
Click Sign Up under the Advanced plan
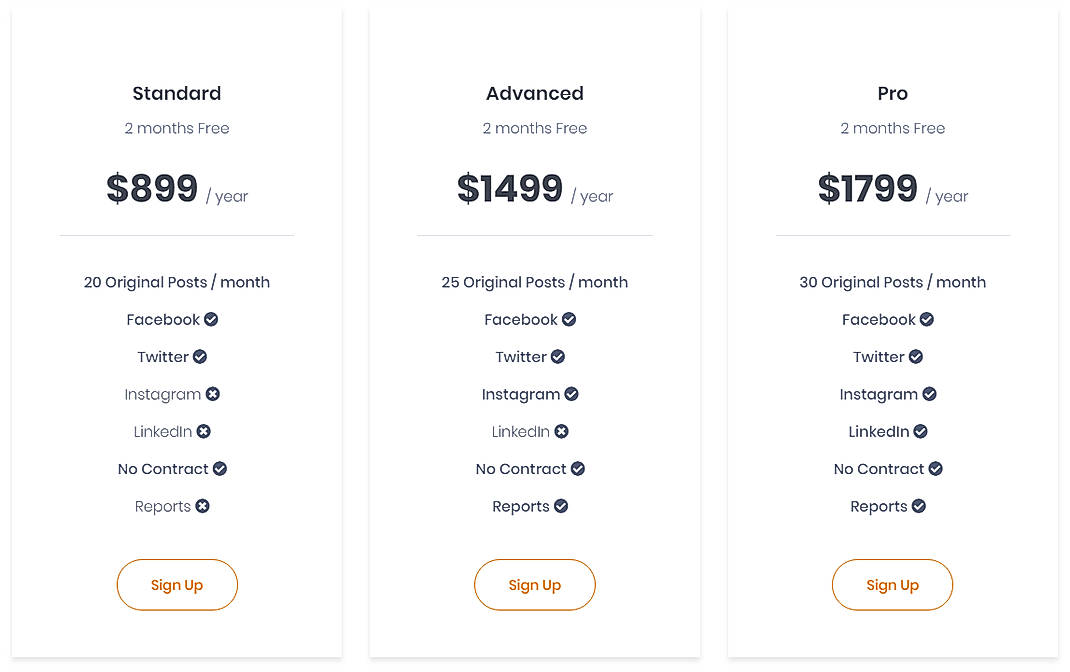pyautogui.click(x=535, y=585)
